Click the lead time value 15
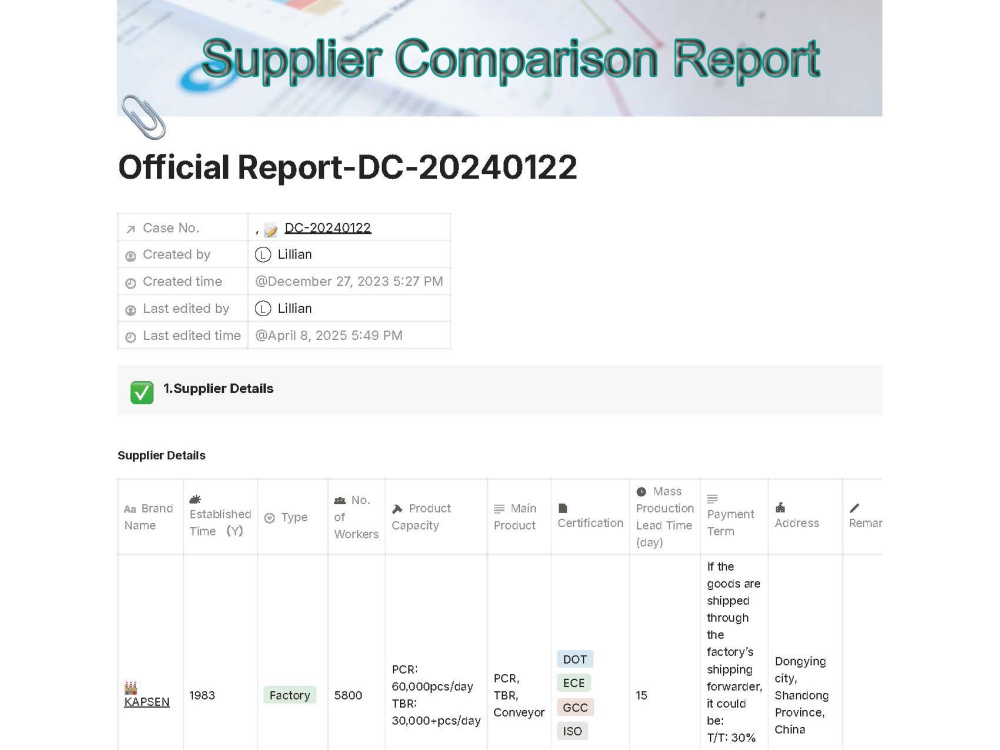This screenshot has height=750, width=1000. [x=642, y=695]
